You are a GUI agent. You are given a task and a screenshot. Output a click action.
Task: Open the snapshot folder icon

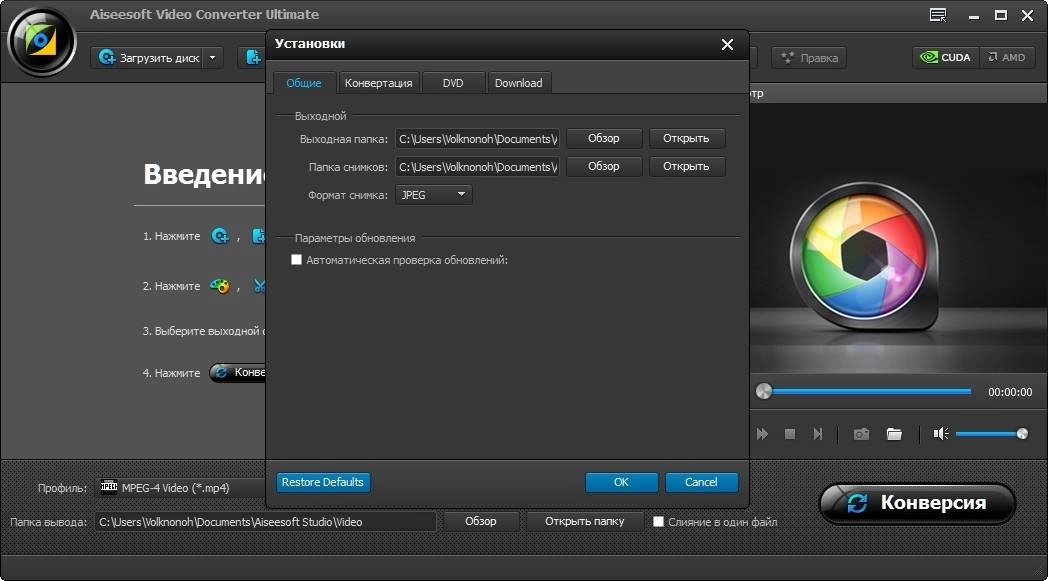pos(894,434)
